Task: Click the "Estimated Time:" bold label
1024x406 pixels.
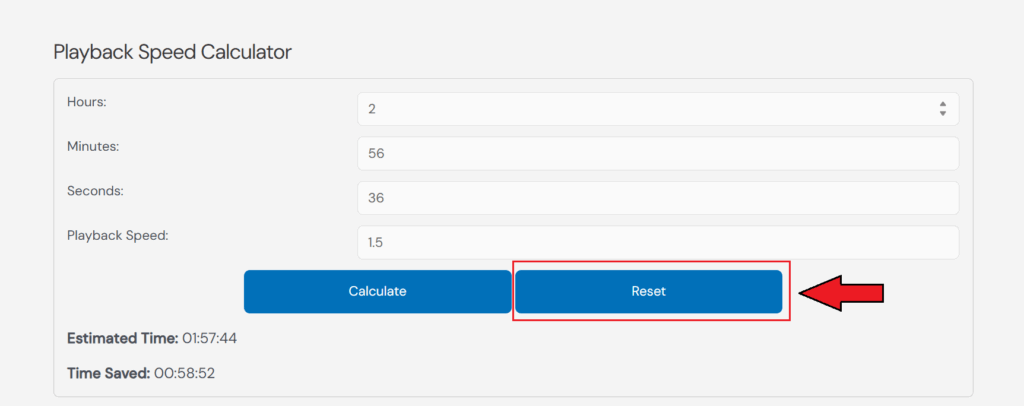Action: coord(122,338)
